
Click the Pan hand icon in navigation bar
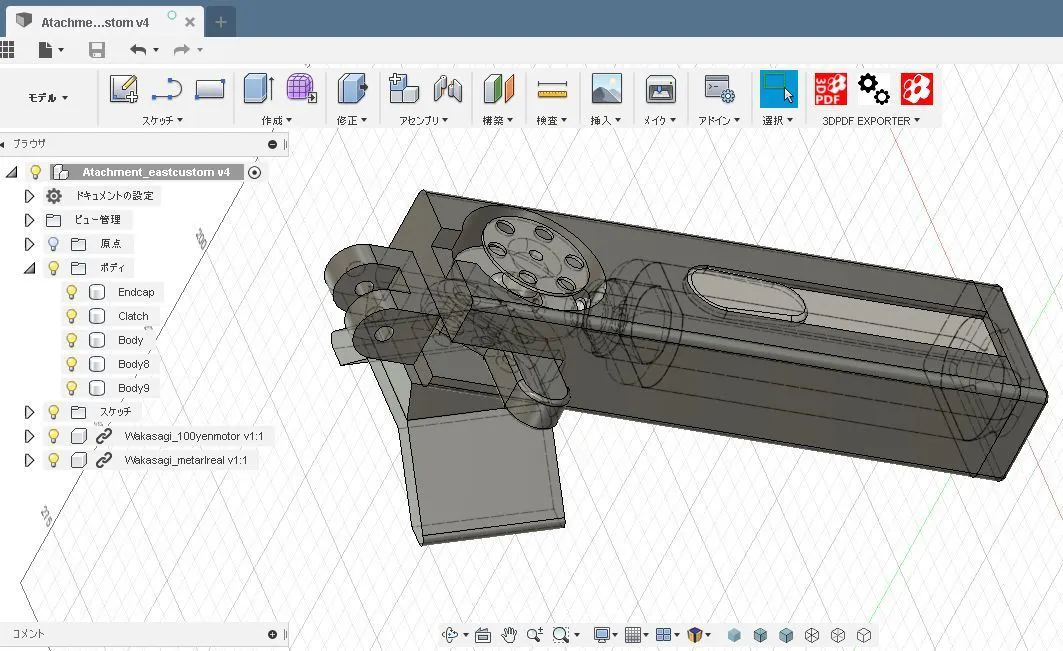pyautogui.click(x=509, y=635)
